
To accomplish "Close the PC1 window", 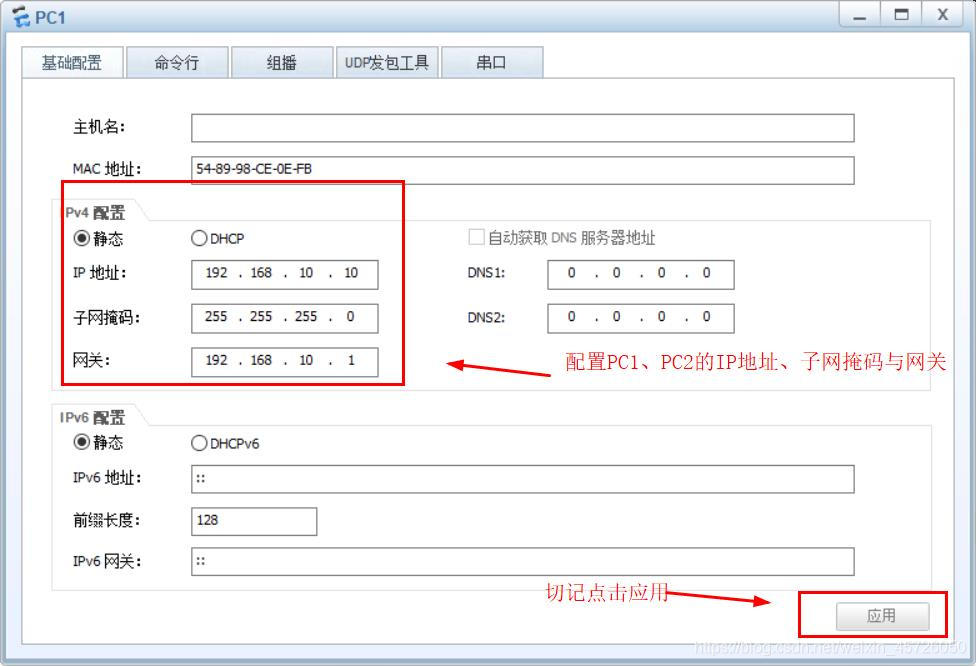I will 942,15.
